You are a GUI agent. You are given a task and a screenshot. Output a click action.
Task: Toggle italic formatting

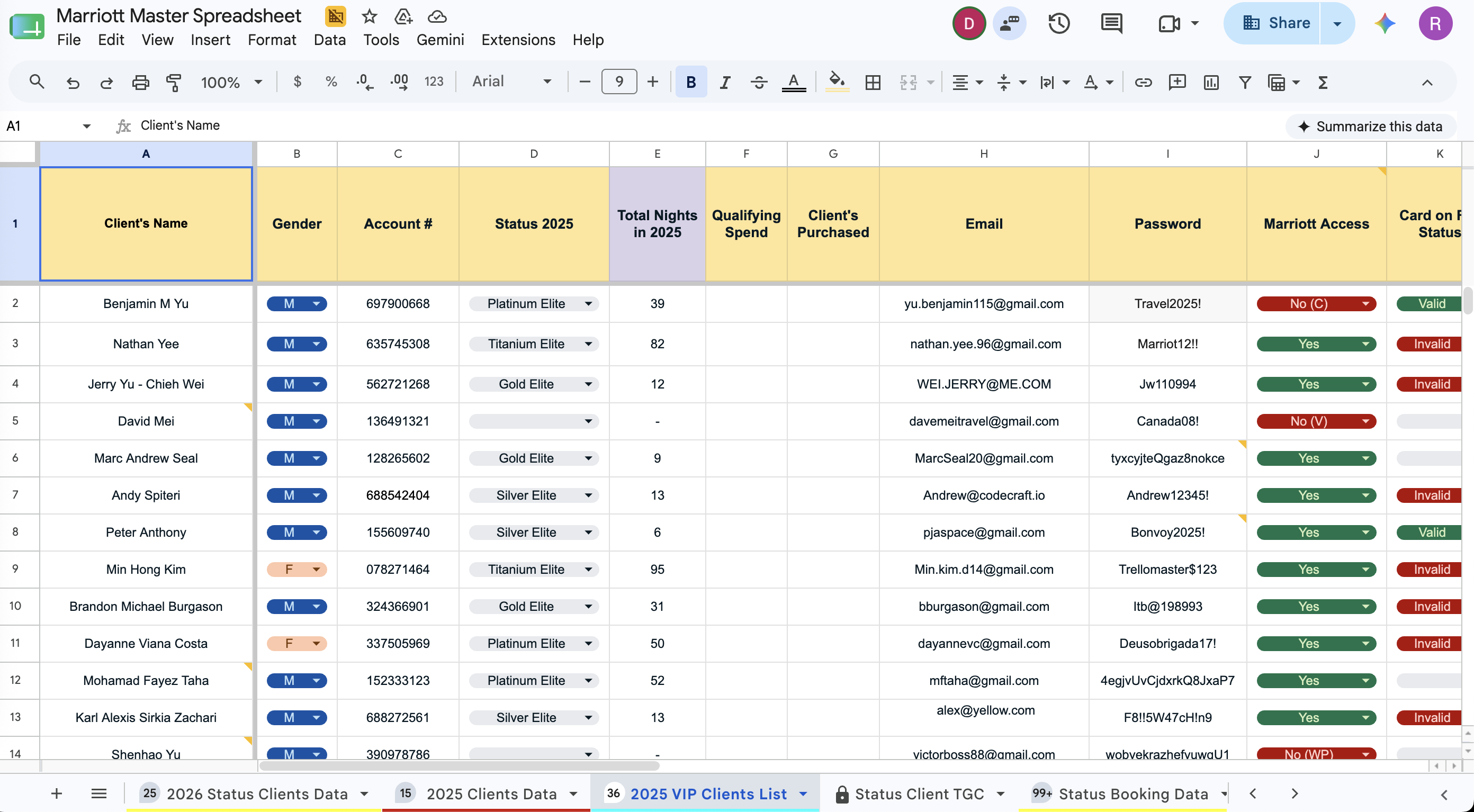724,83
